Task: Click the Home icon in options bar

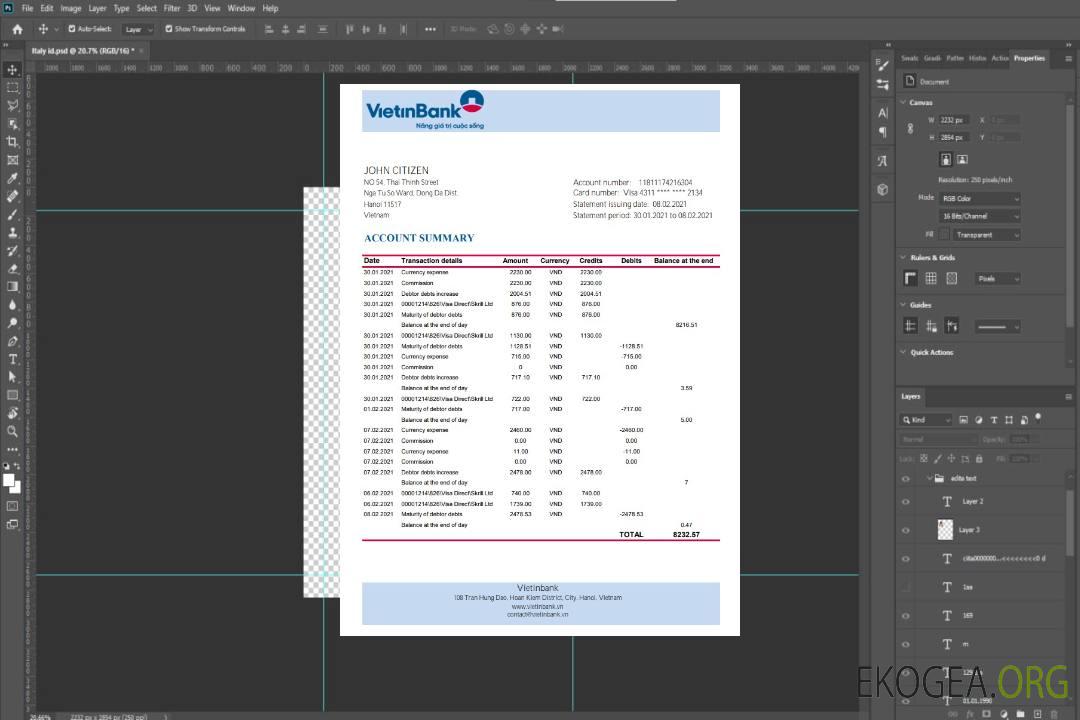Action: [17, 29]
